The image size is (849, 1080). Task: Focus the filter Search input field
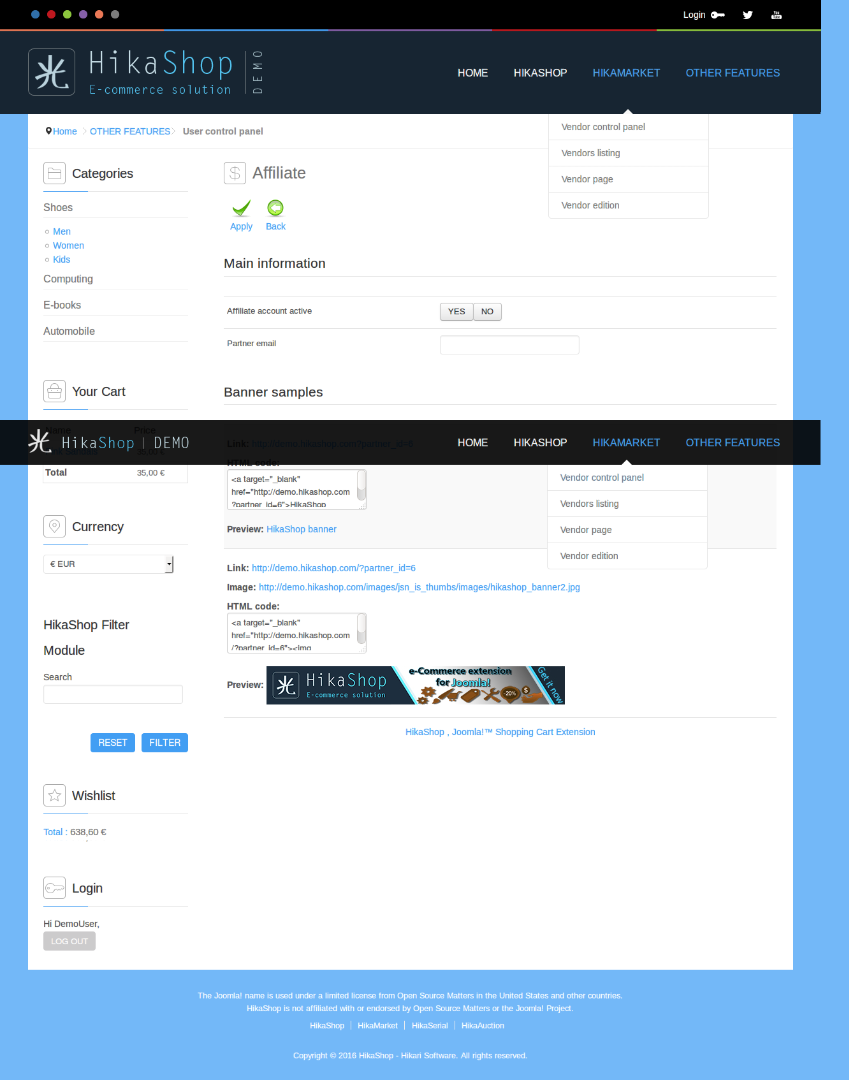coord(113,694)
